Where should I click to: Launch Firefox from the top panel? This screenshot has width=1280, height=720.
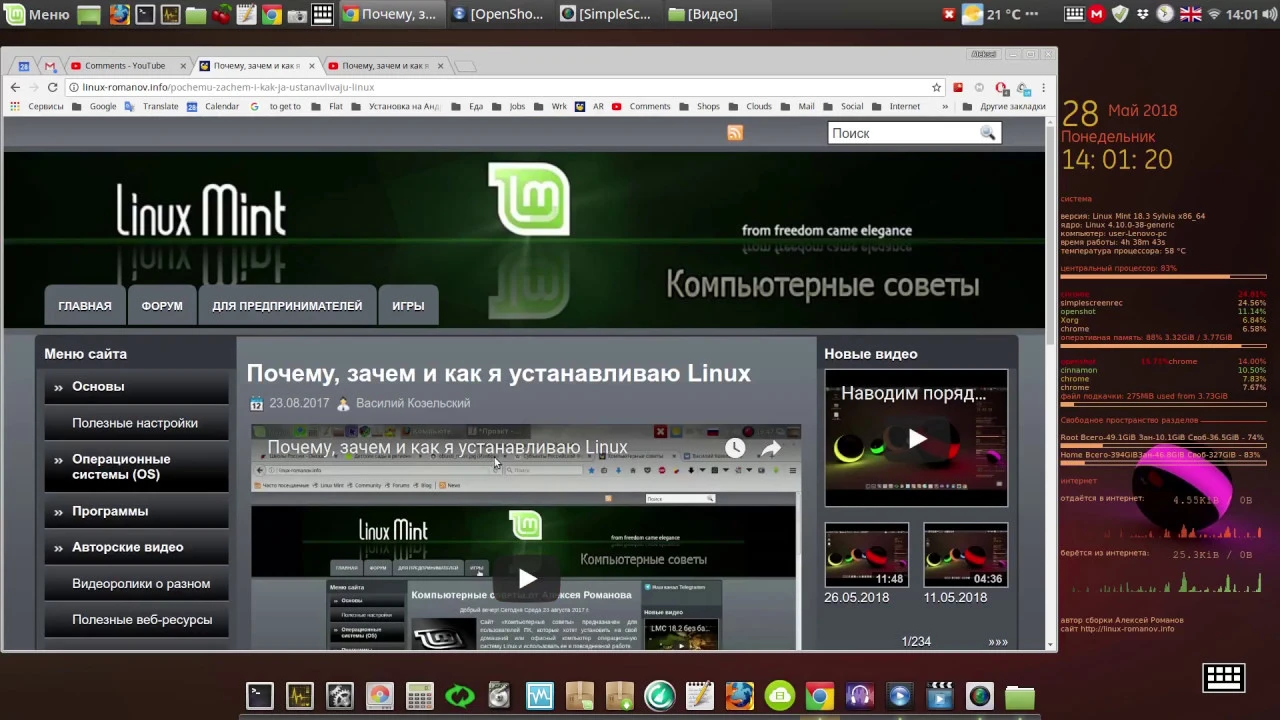(x=119, y=14)
